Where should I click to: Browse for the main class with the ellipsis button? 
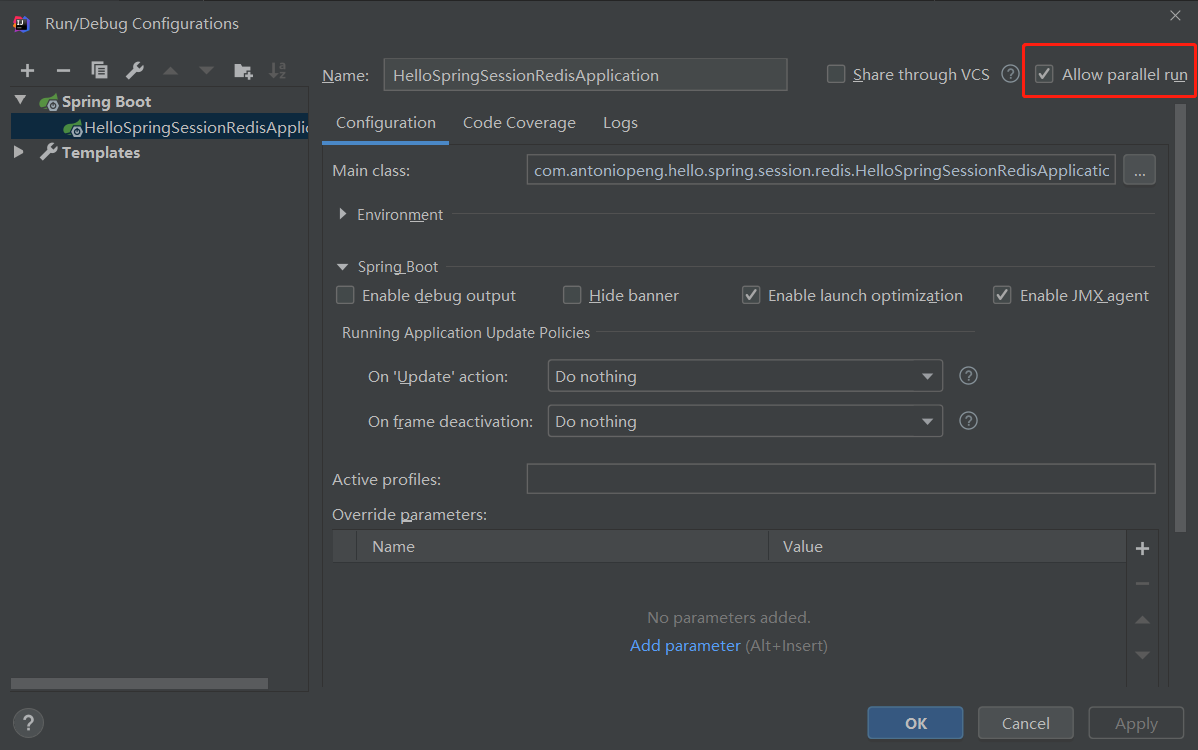[1139, 170]
